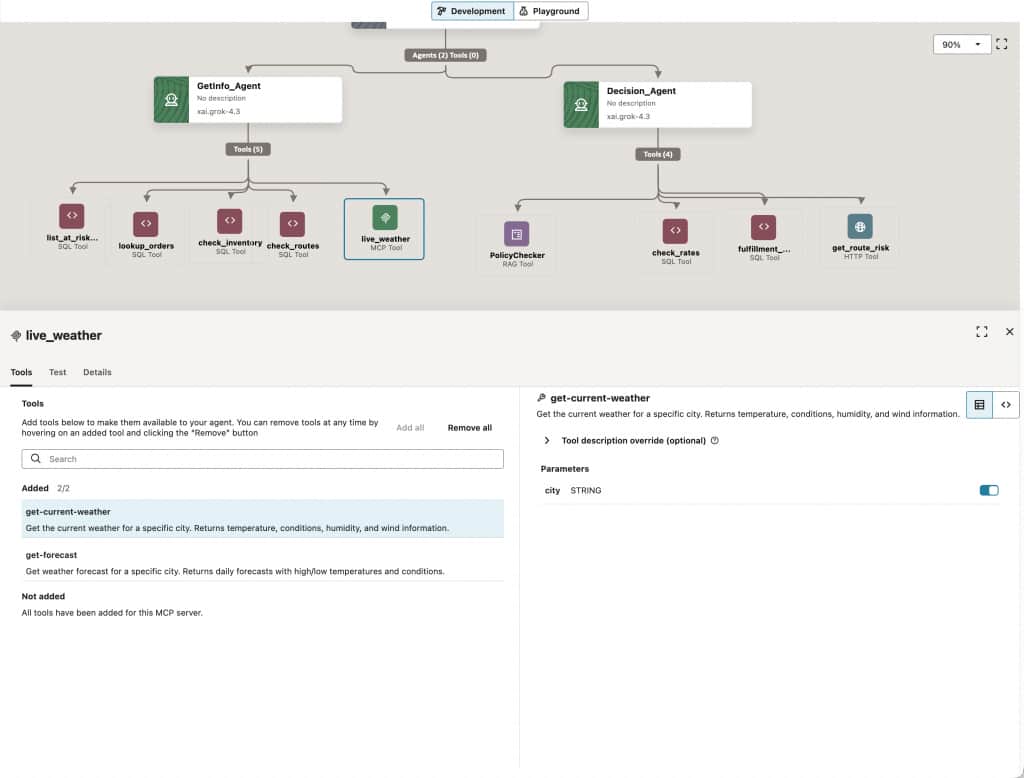The height and width of the screenshot is (778, 1024).
Task: Open the Test tab
Action: click(57, 372)
